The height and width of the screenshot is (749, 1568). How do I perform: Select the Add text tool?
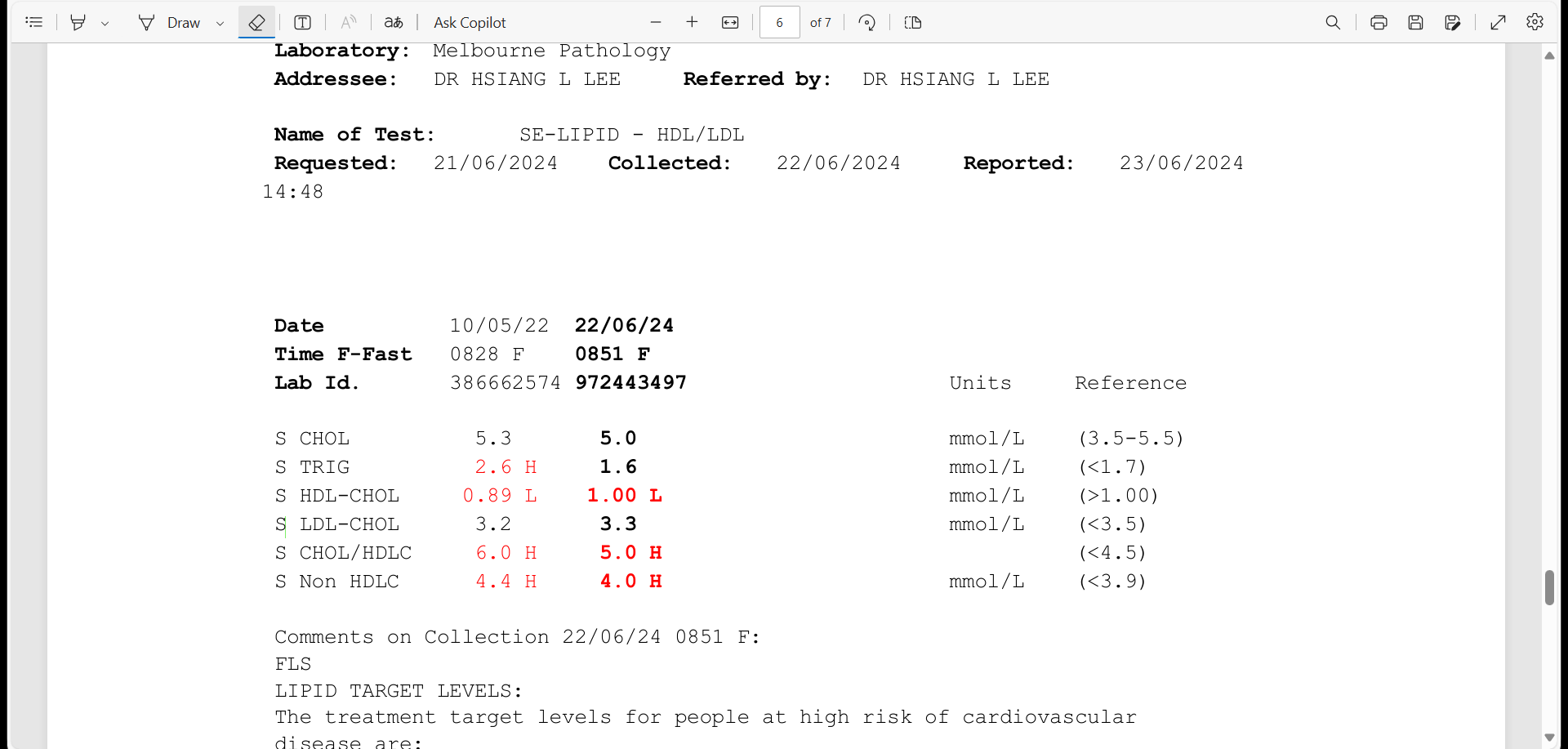(302, 22)
